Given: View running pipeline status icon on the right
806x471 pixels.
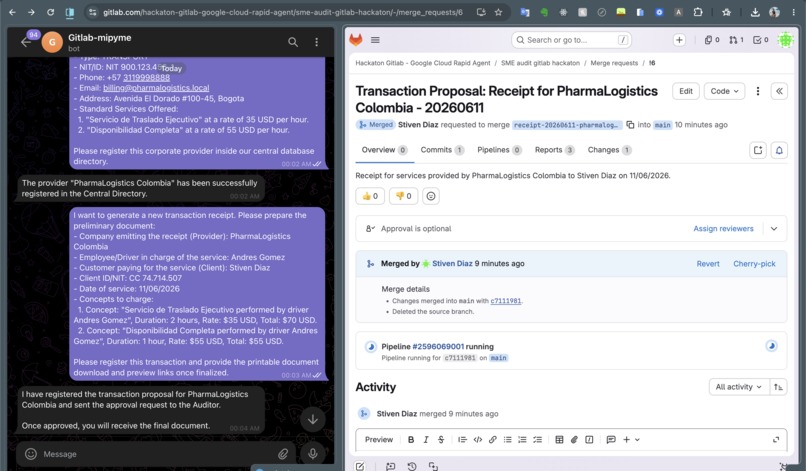Looking at the screenshot, I should click(x=771, y=346).
